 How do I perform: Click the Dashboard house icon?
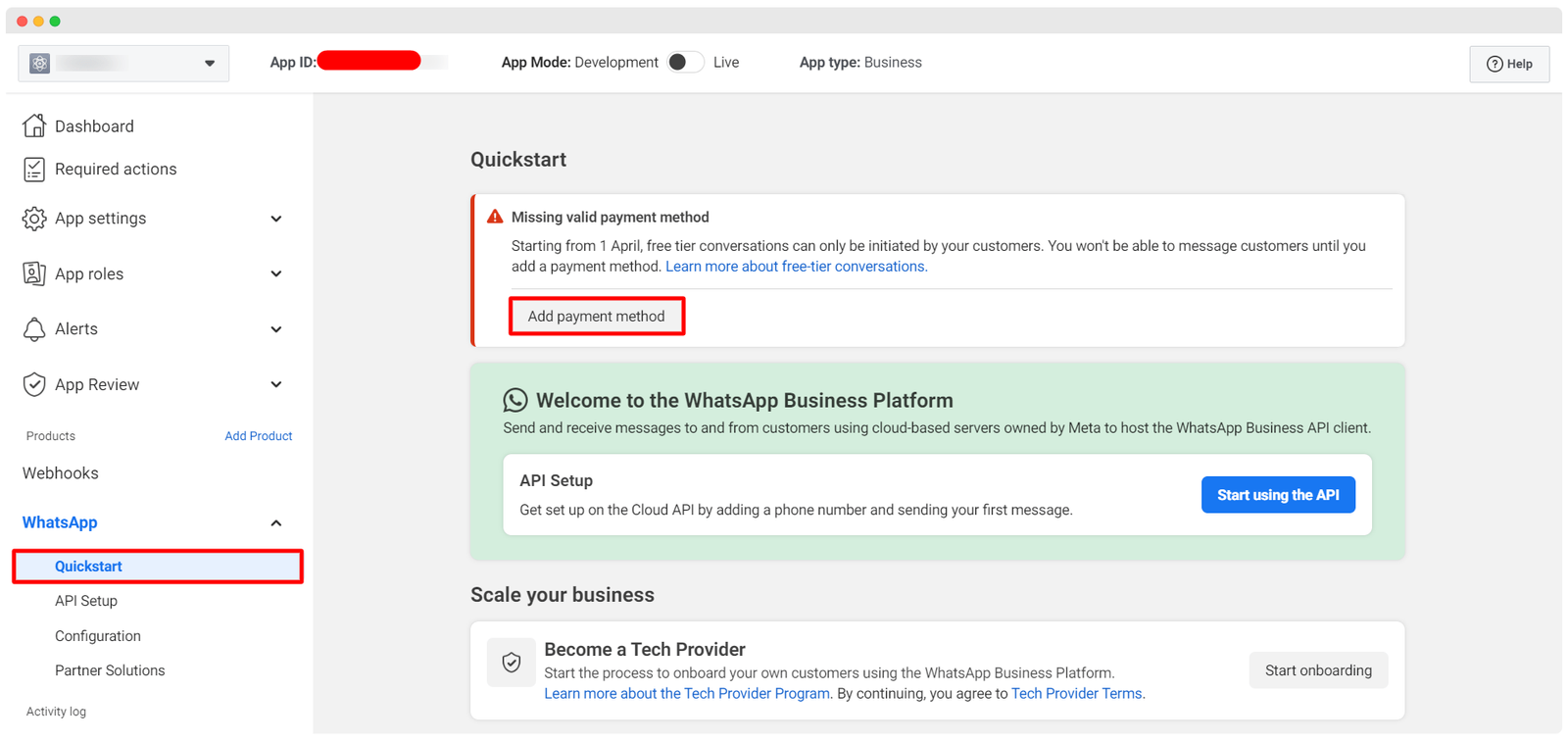point(34,125)
